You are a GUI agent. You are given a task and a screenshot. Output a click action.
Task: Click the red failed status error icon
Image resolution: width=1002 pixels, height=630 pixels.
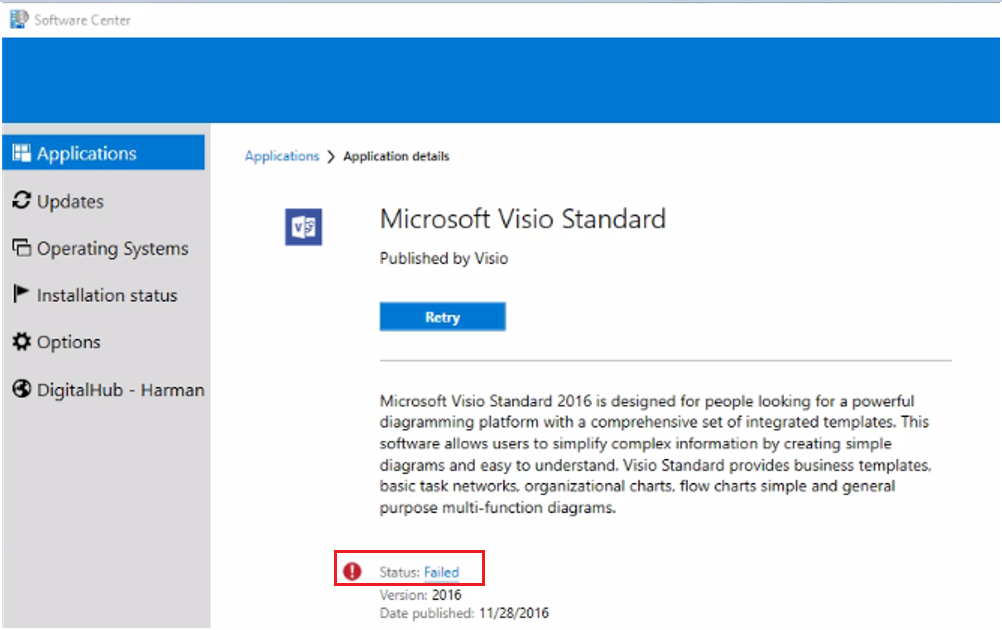pyautogui.click(x=352, y=571)
